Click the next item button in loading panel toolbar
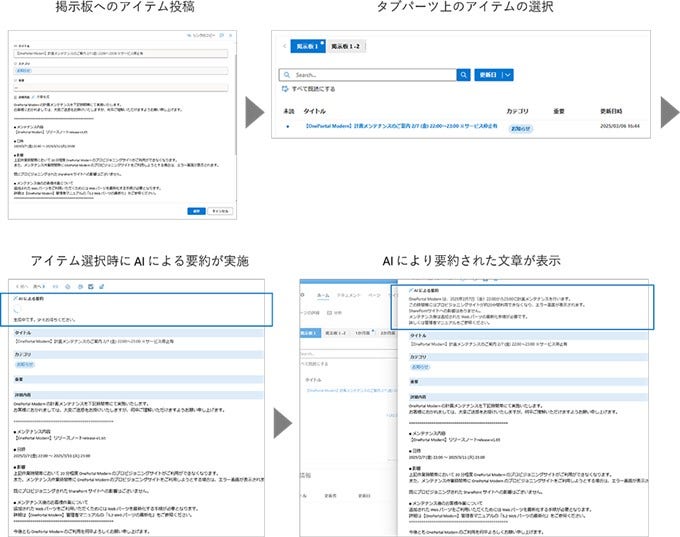 click(x=39, y=286)
